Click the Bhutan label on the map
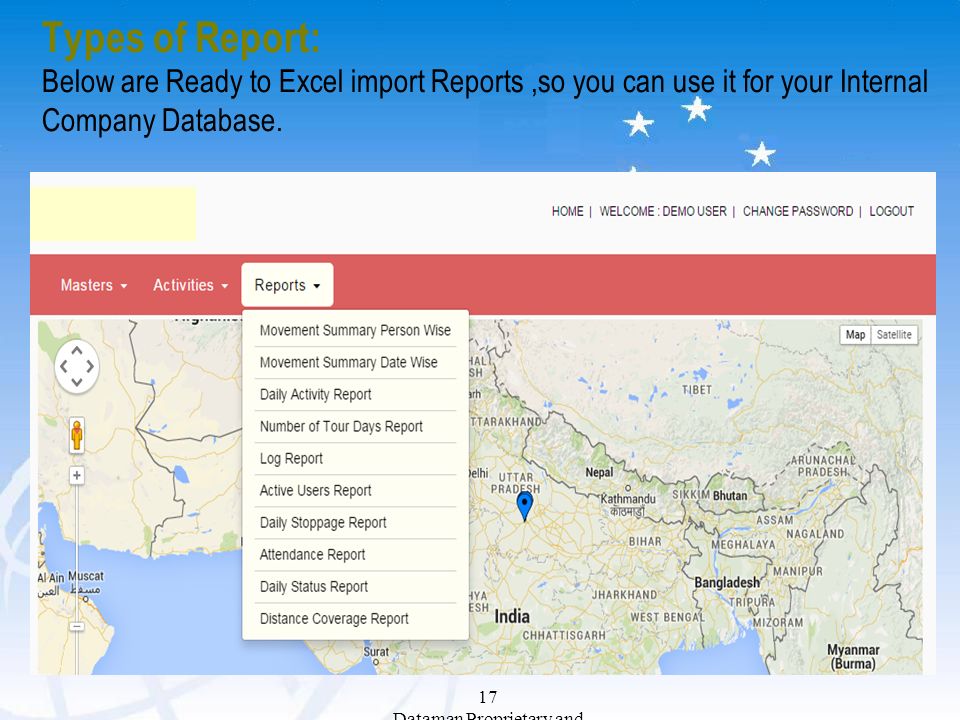Image resolution: width=960 pixels, height=720 pixels. pos(730,496)
